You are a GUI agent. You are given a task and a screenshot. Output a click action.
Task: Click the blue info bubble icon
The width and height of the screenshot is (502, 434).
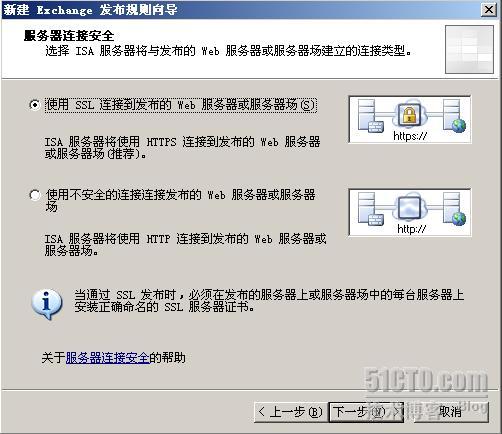pos(47,304)
